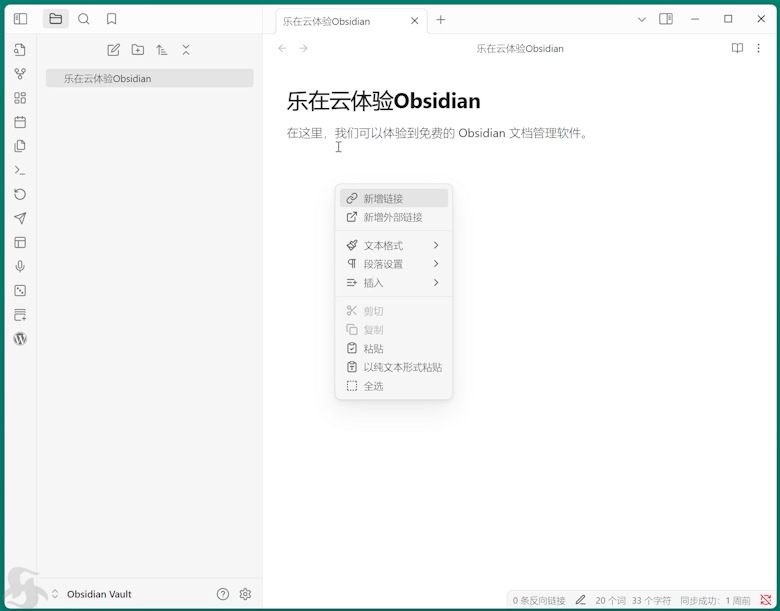Open settings gear icon
Viewport: 780px width, 611px height.
click(245, 594)
